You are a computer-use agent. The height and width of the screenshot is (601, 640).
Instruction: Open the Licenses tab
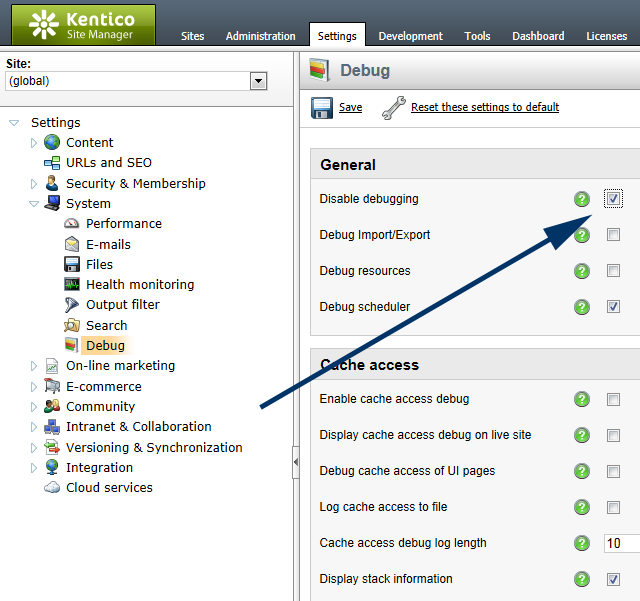pyautogui.click(x=607, y=36)
